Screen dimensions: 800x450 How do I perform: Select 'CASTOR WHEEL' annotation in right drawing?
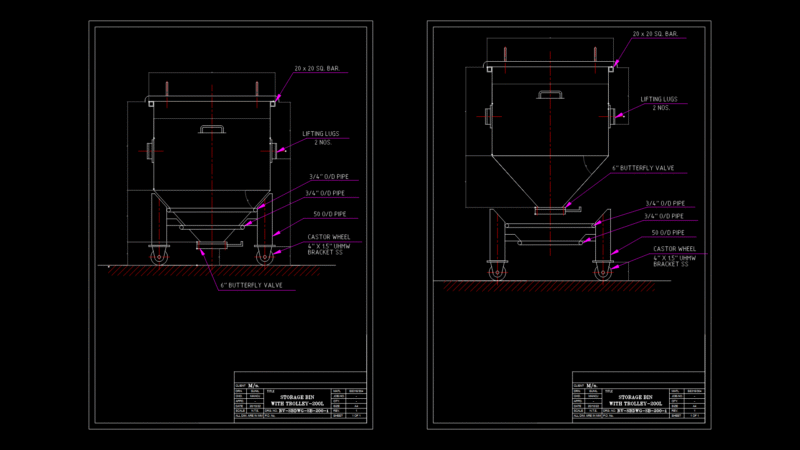click(x=674, y=248)
